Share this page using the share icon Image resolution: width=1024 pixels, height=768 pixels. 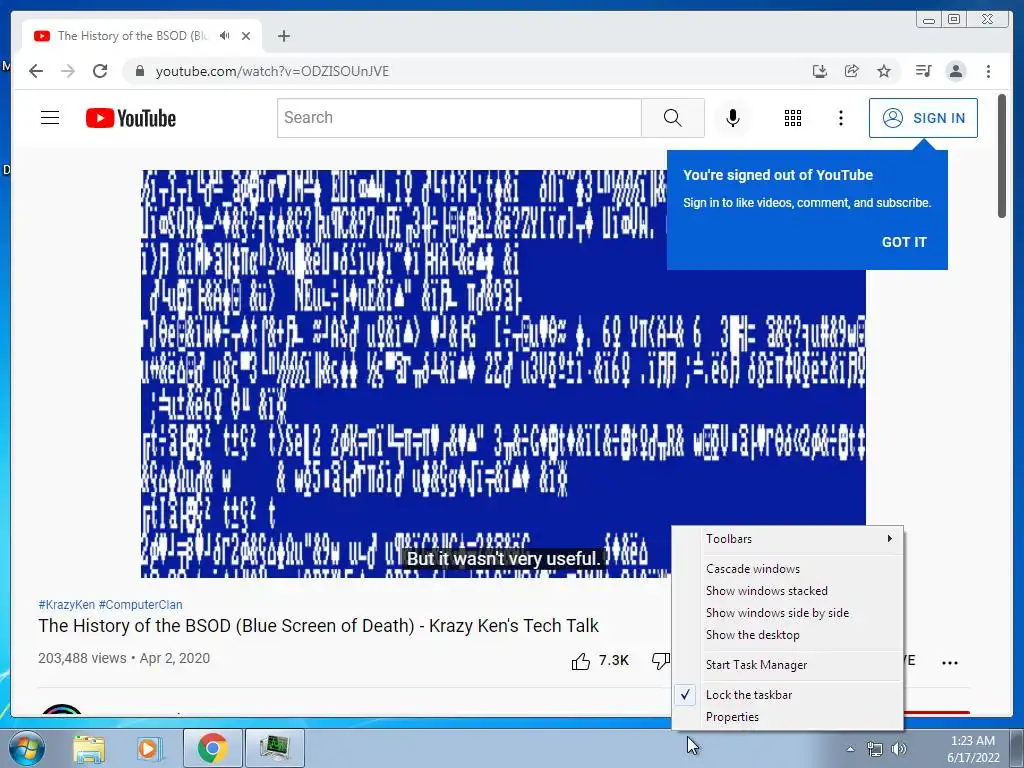tap(852, 71)
